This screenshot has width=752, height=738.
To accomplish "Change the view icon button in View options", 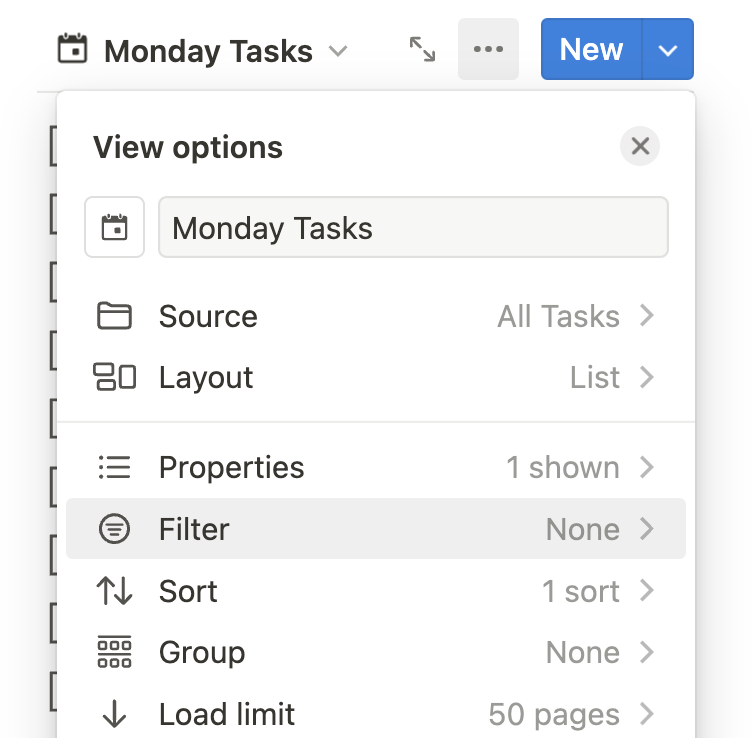I will [115, 227].
